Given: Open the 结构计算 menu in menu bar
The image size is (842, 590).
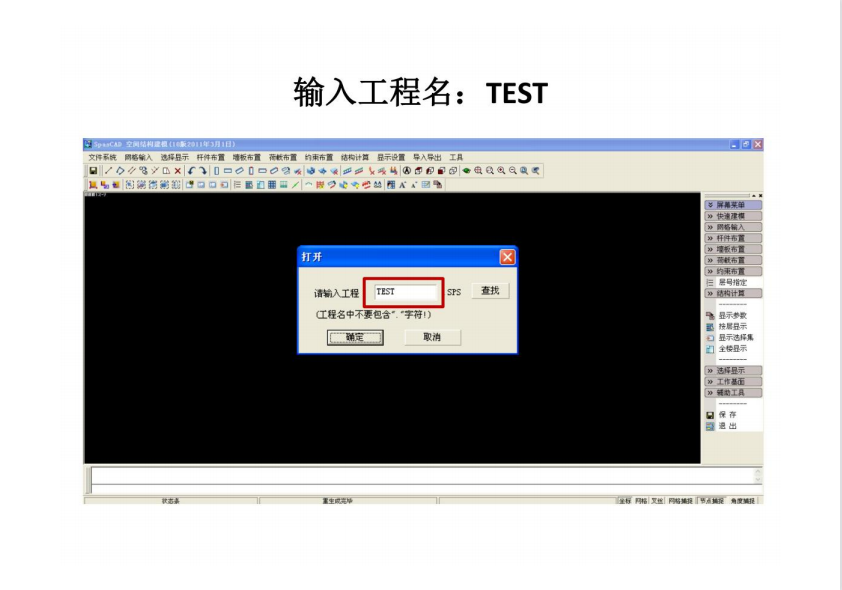Looking at the screenshot, I should tap(355, 157).
